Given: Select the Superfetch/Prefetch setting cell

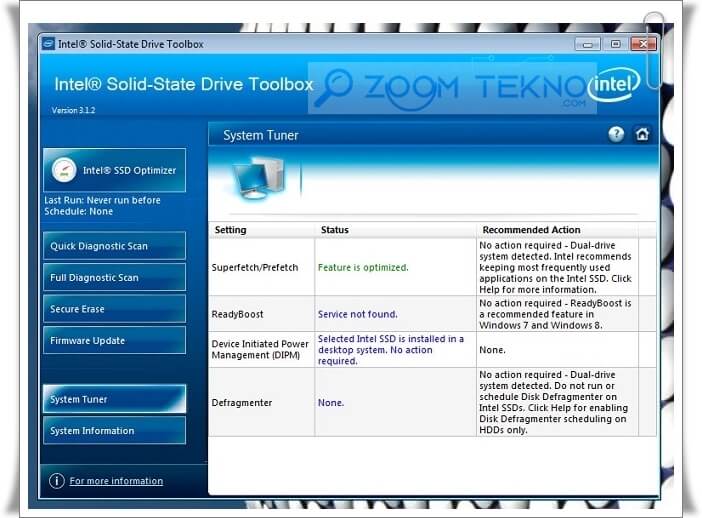Looking at the screenshot, I should tap(261, 267).
